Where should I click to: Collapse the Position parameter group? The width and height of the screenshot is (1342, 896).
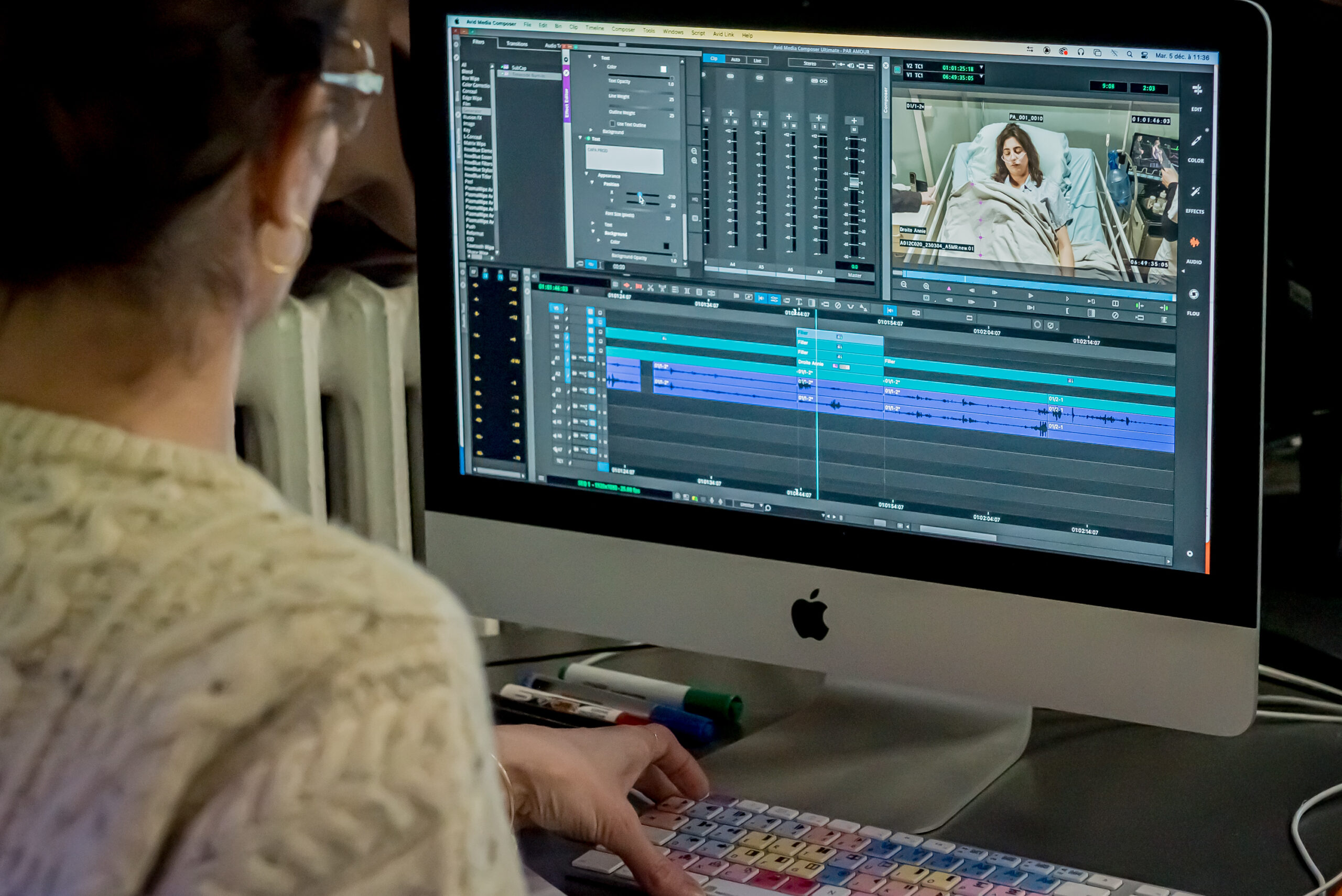click(x=592, y=183)
